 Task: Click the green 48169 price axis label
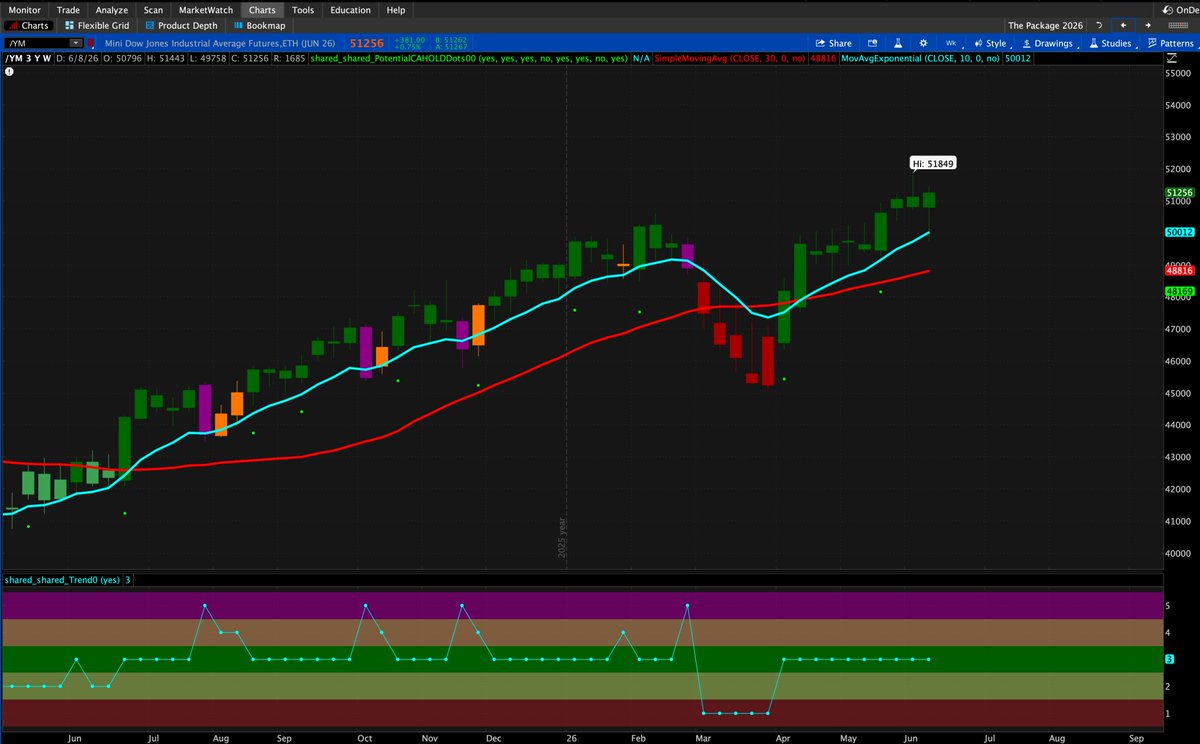[1179, 291]
